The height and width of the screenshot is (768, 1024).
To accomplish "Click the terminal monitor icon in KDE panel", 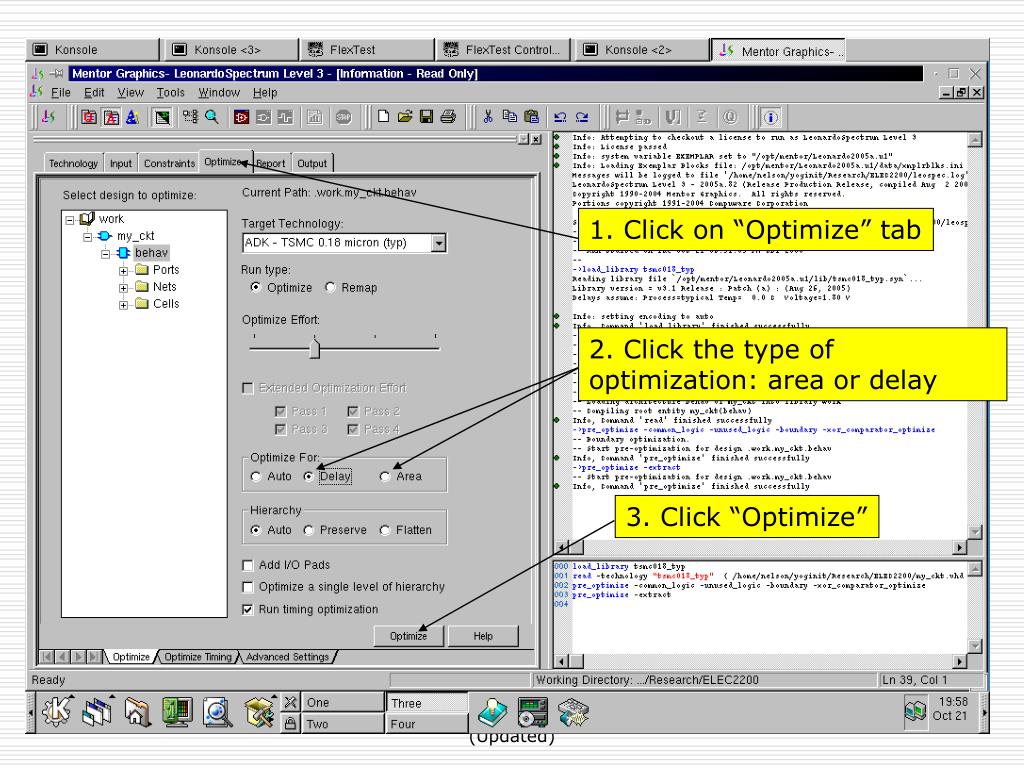I will click(x=177, y=712).
